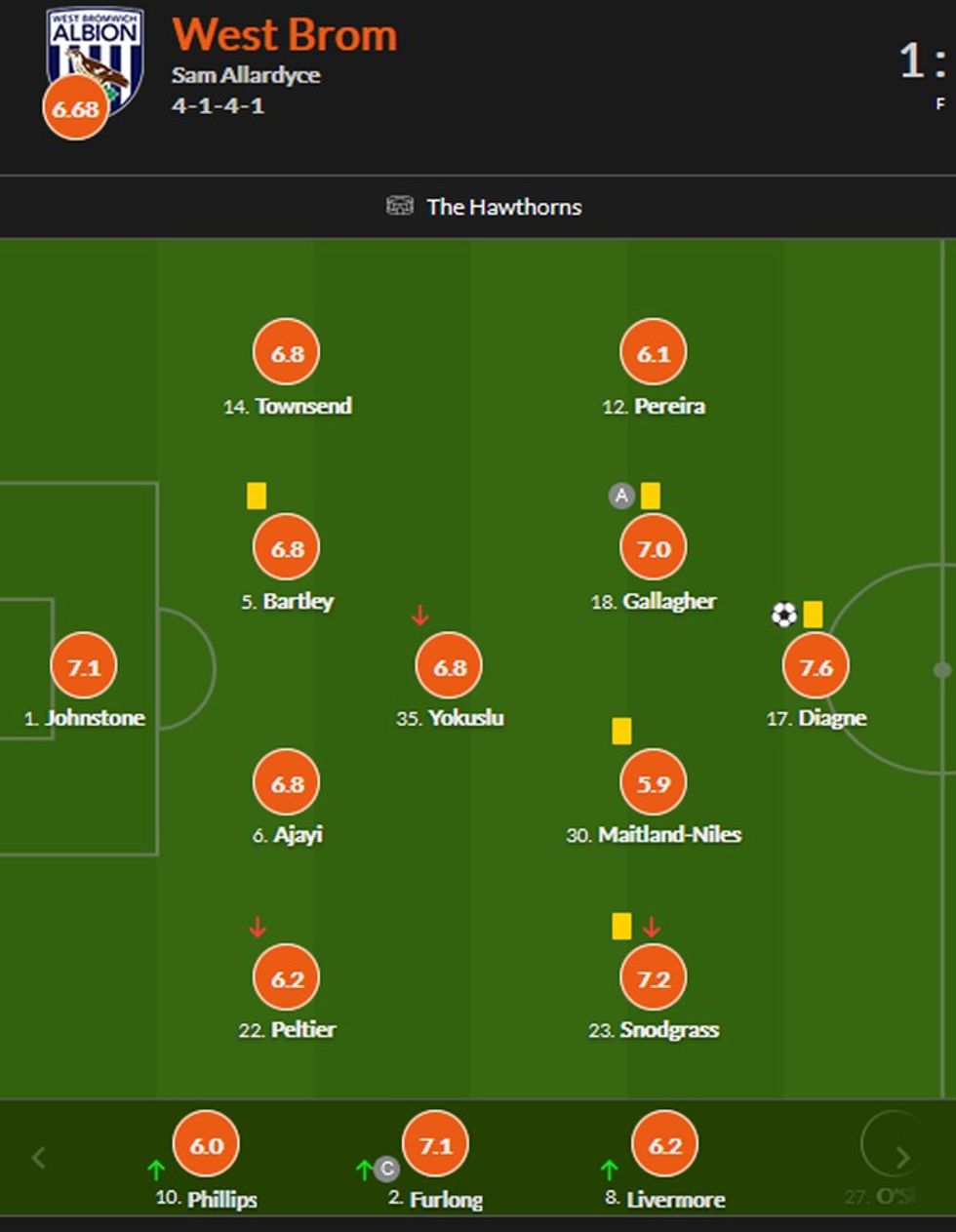Click the yellow card above Bartley
The image size is (956, 1232).
click(257, 496)
